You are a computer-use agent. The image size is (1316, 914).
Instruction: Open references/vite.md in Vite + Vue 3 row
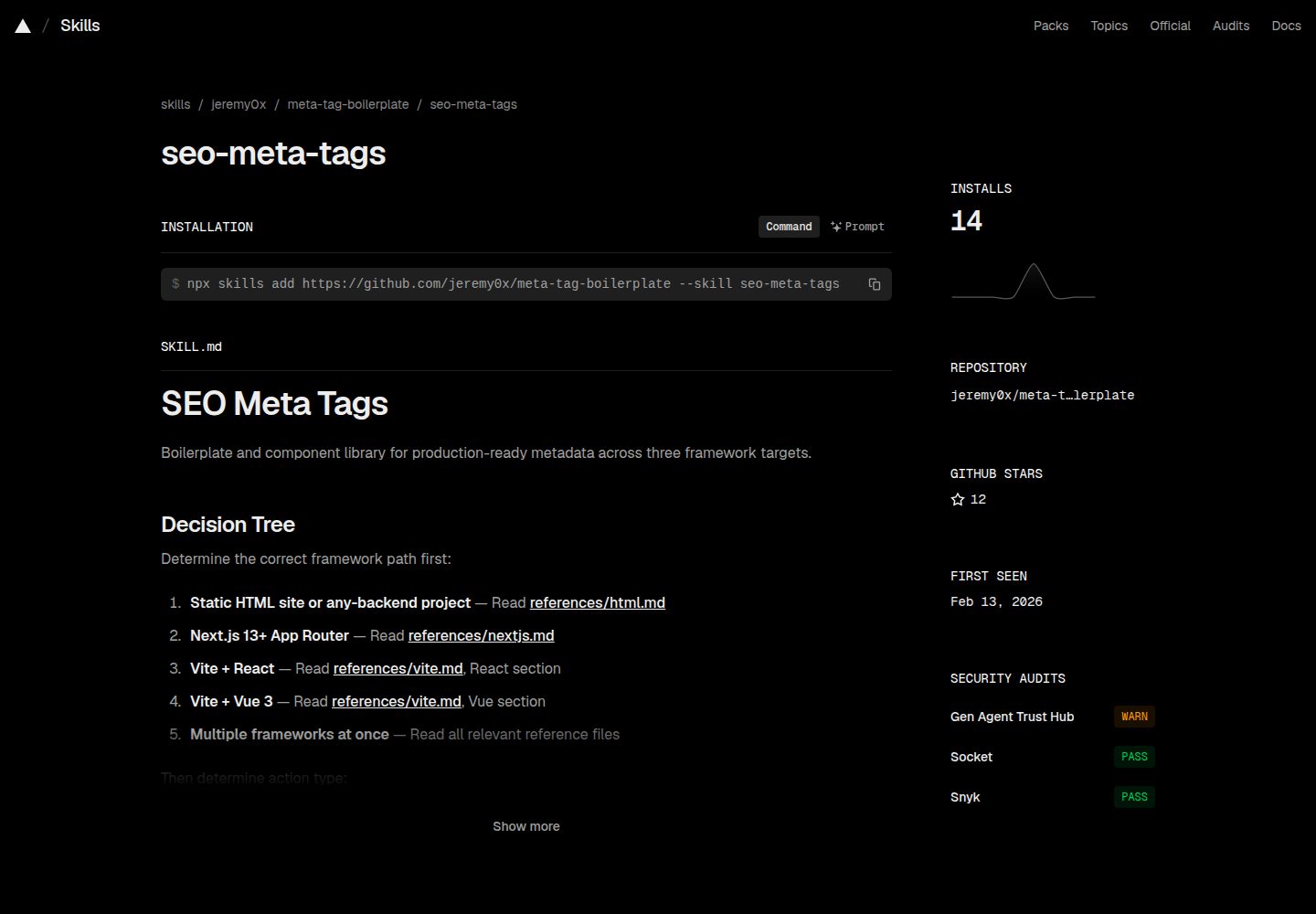pyautogui.click(x=397, y=702)
